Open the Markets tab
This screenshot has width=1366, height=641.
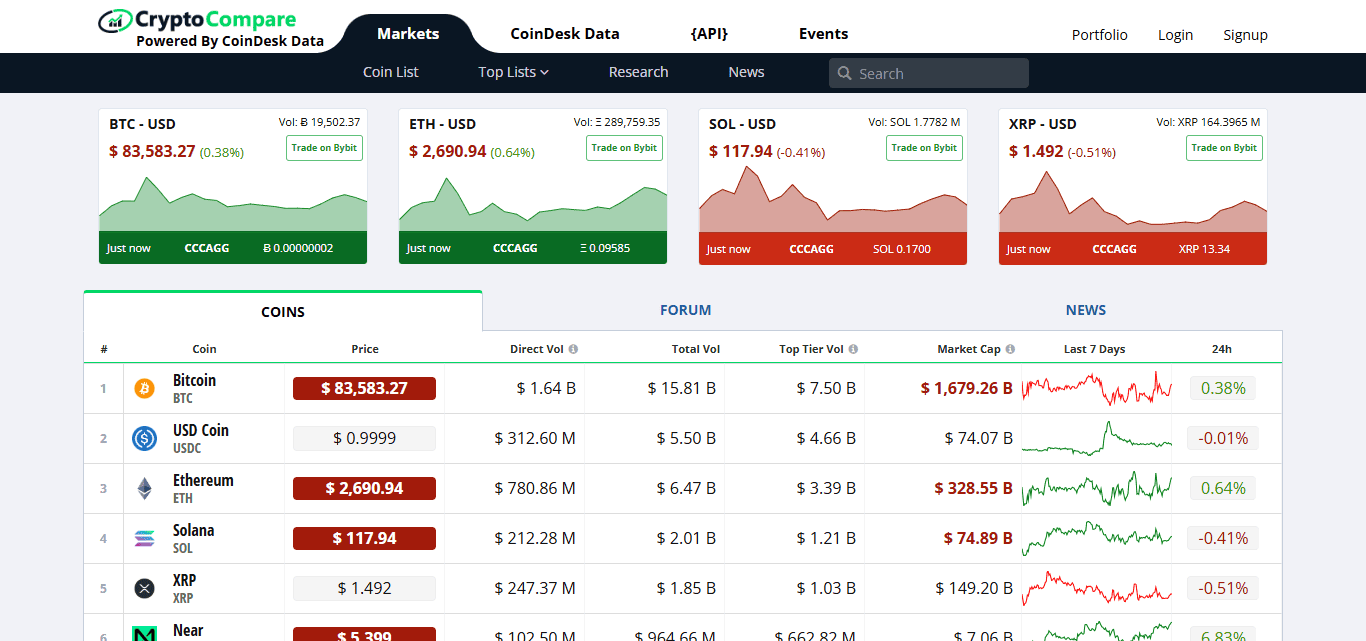click(408, 34)
